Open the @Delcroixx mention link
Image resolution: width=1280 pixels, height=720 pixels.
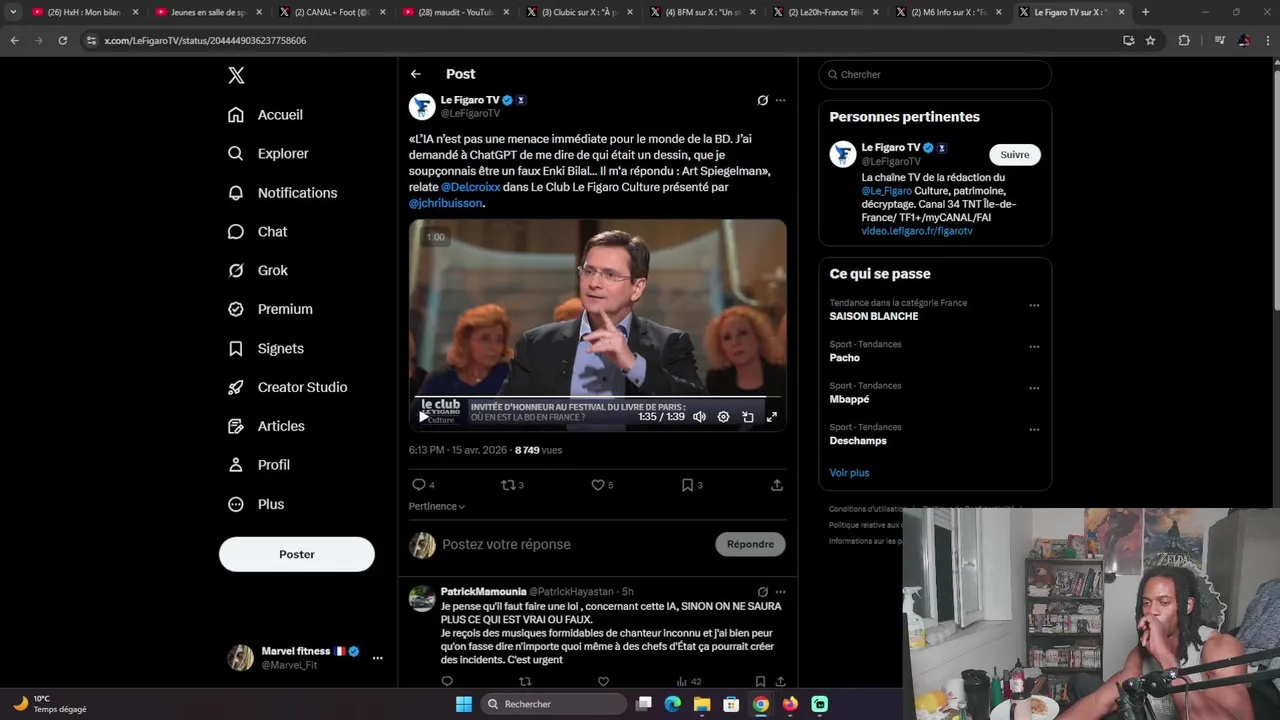click(x=470, y=187)
